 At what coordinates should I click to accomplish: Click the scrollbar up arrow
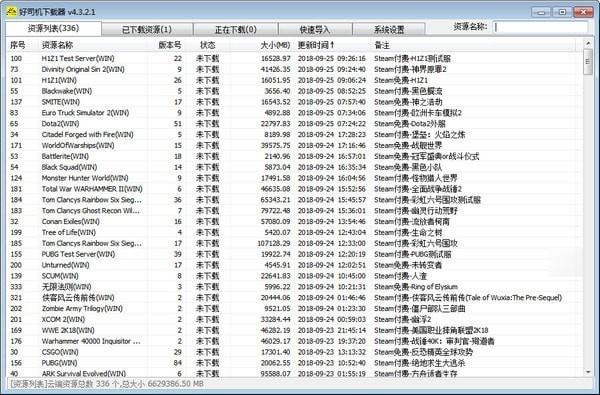(588, 44)
